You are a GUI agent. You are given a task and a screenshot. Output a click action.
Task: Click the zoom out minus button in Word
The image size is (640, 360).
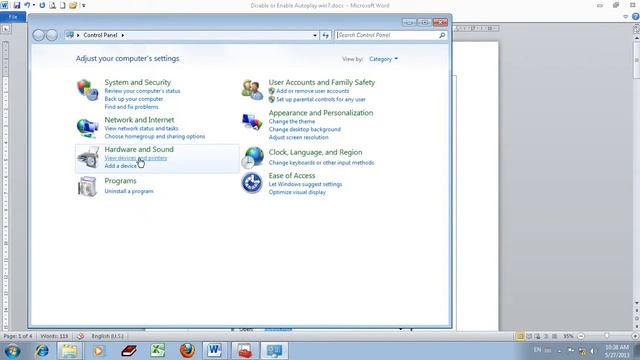(x=580, y=336)
